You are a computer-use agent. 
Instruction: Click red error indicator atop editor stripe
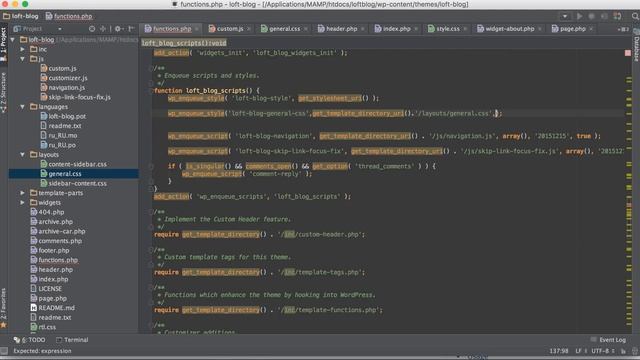(628, 53)
